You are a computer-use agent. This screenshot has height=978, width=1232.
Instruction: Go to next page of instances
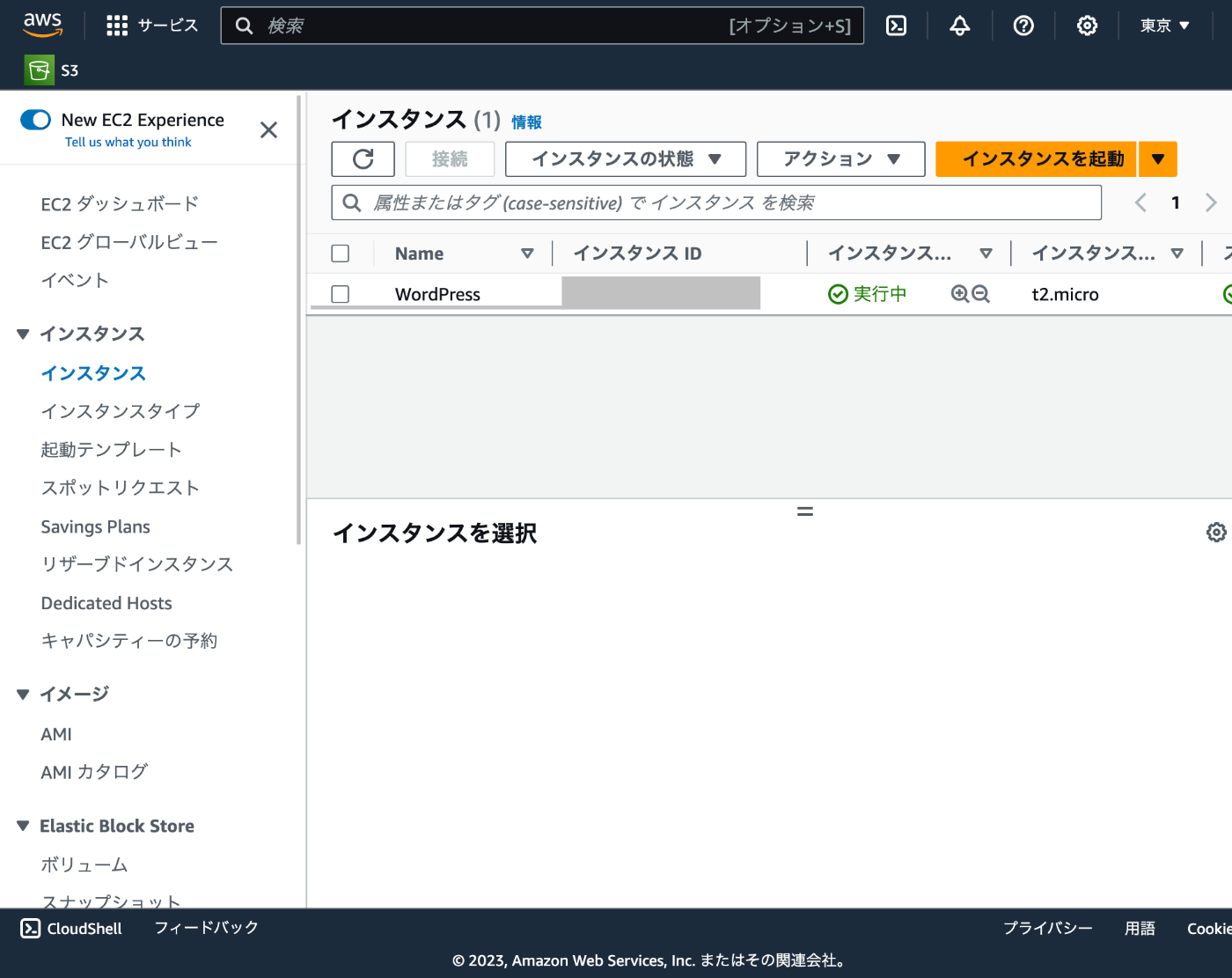click(x=1211, y=202)
